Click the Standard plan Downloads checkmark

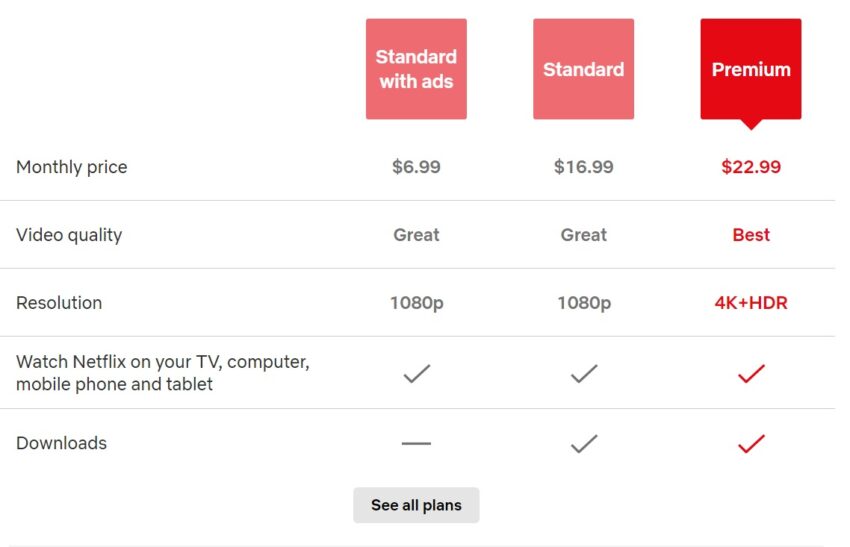584,443
